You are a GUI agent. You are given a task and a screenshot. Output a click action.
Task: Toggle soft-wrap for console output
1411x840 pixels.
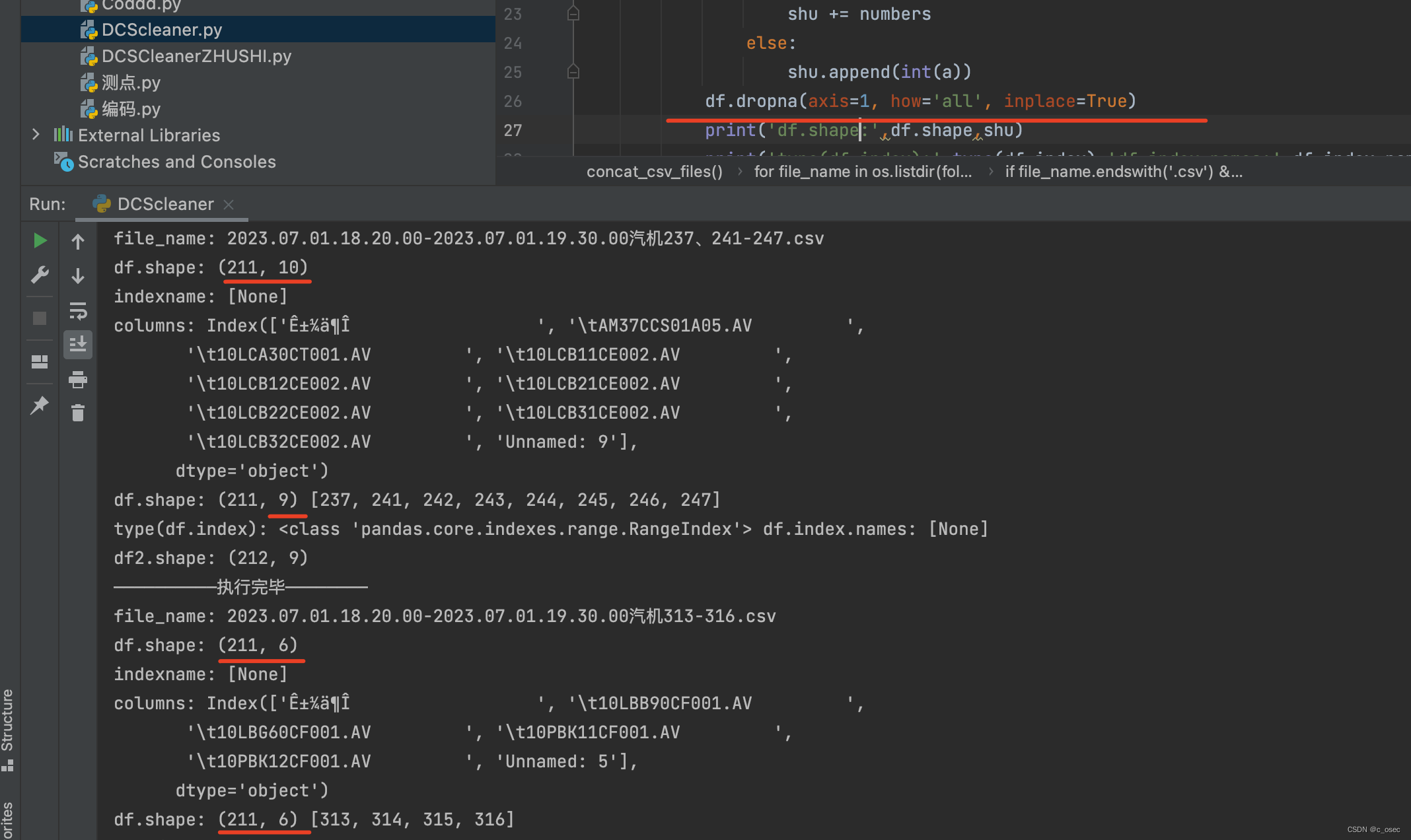(x=78, y=310)
